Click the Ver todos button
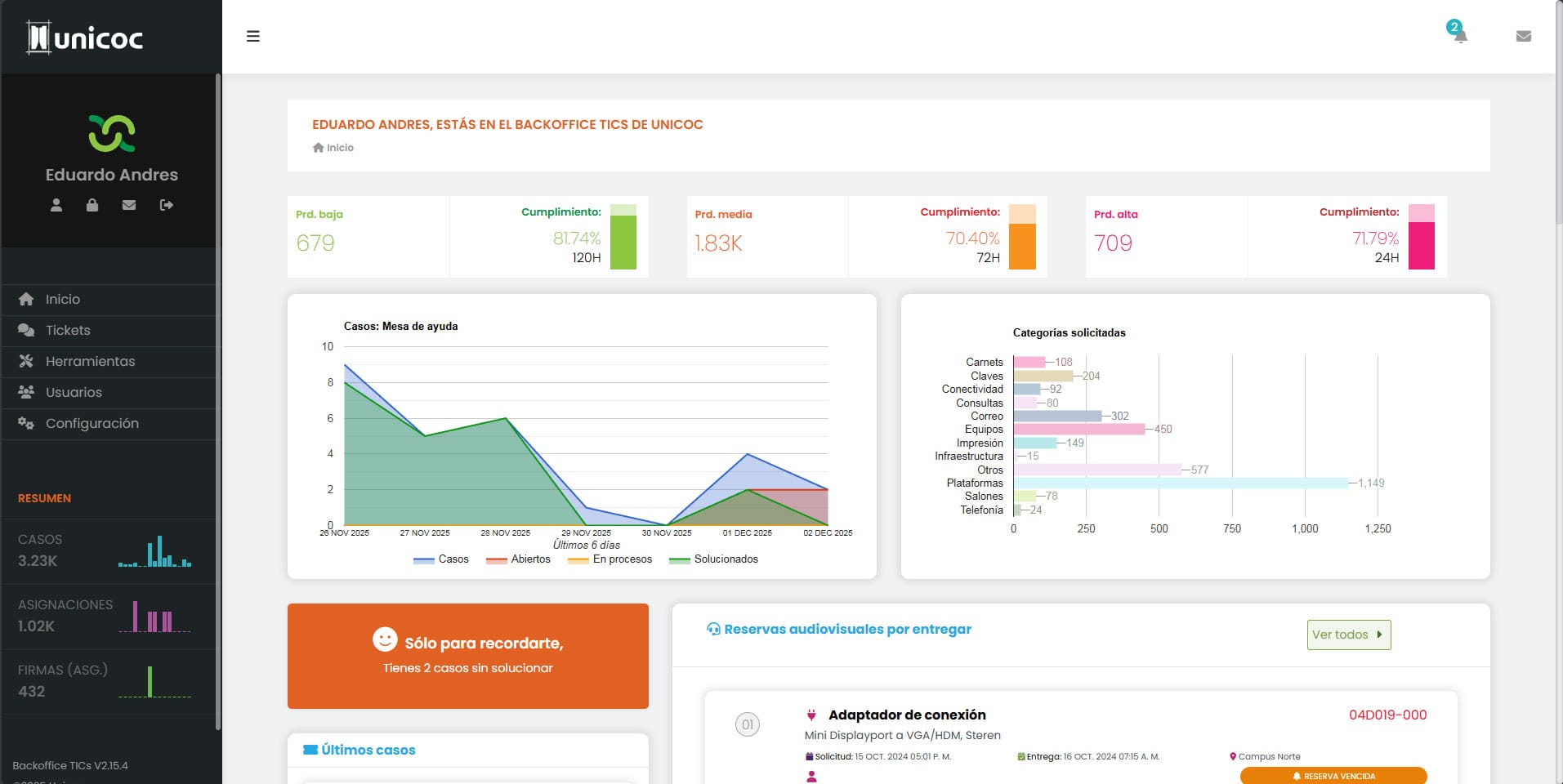Image resolution: width=1563 pixels, height=784 pixels. (x=1348, y=635)
